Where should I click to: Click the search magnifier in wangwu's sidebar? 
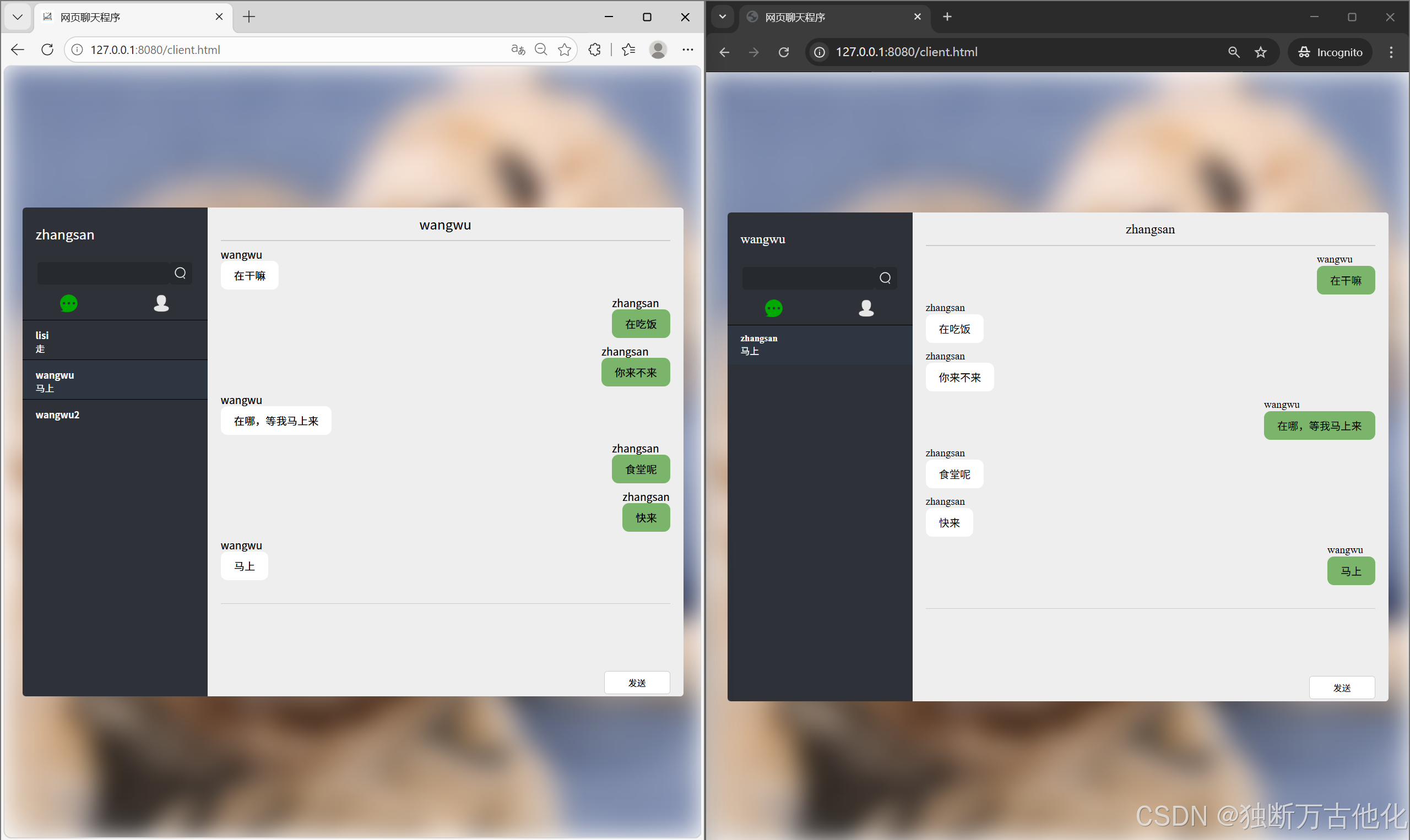[x=885, y=278]
